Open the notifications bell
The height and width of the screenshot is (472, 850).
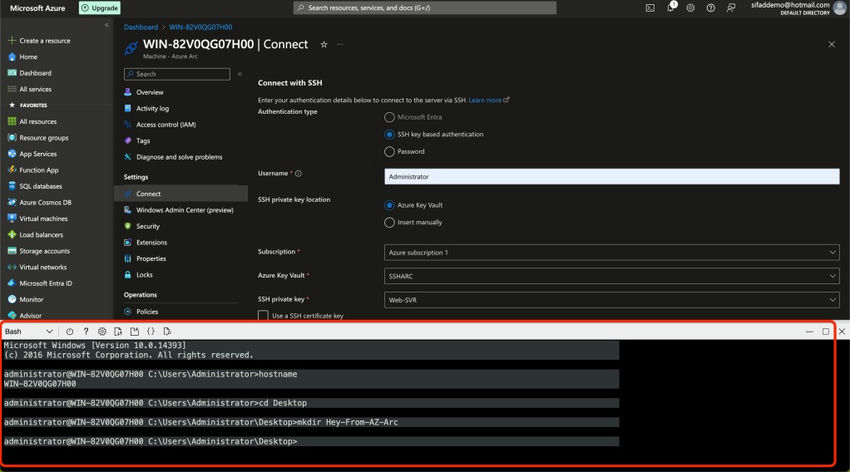click(x=671, y=8)
